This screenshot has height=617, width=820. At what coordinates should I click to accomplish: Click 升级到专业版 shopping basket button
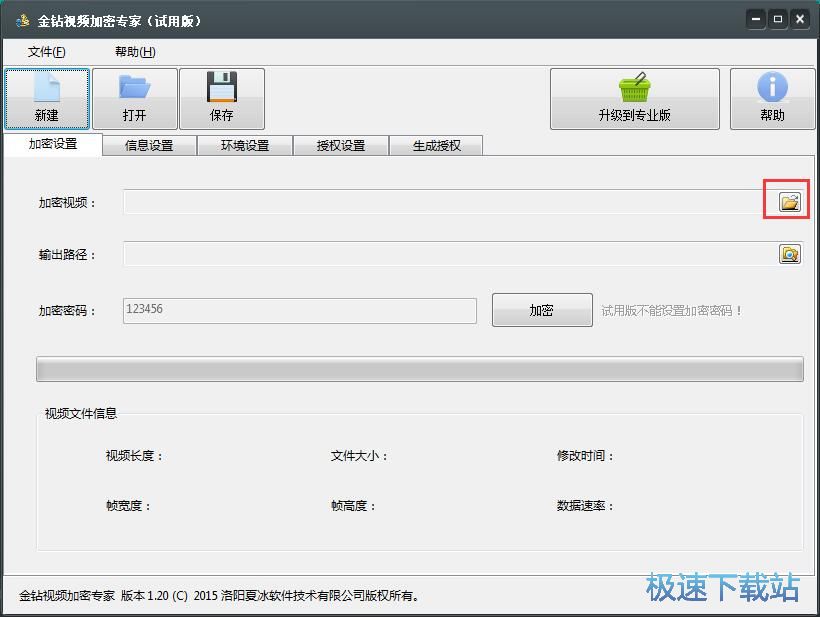pos(634,99)
